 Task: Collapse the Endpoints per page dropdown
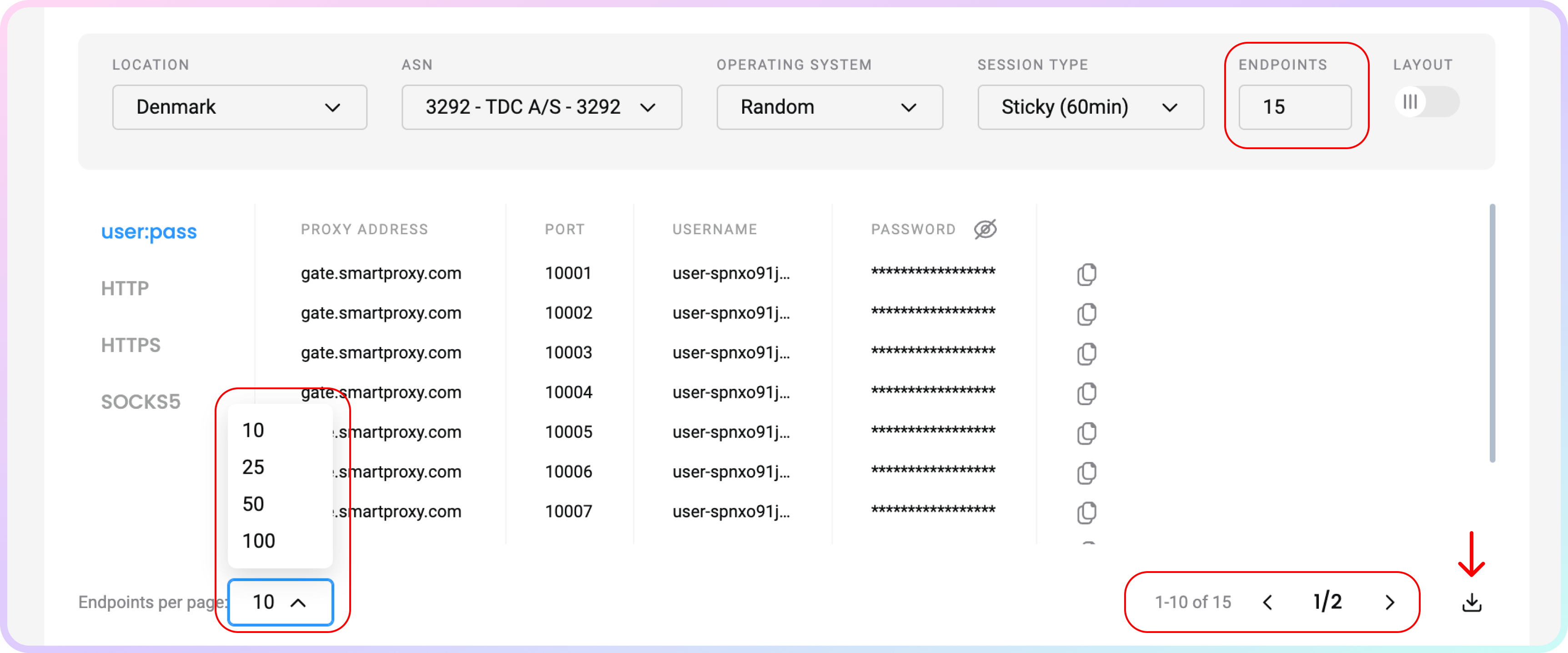coord(280,602)
